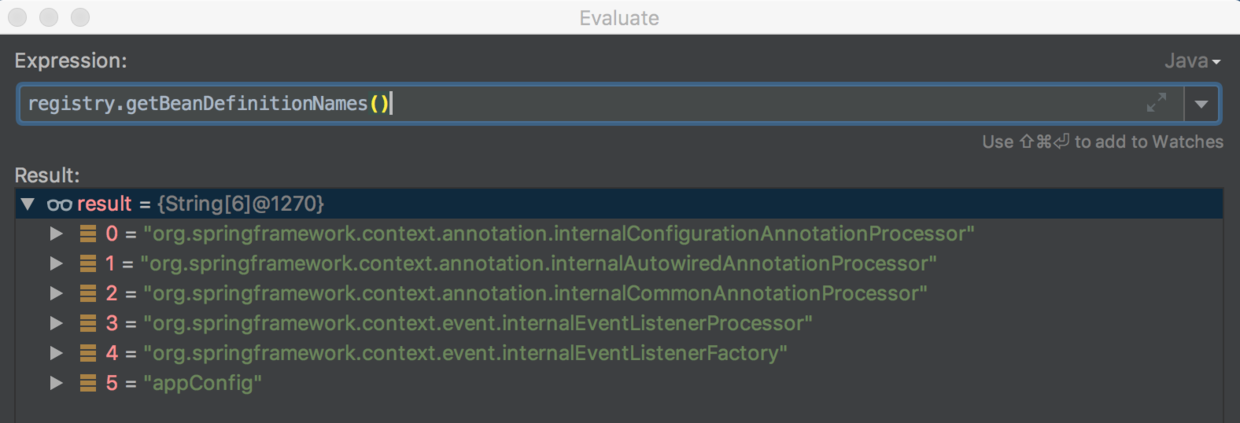Screen dimensions: 1240x423
Task: Expand array element 4 node
Action: [57, 353]
